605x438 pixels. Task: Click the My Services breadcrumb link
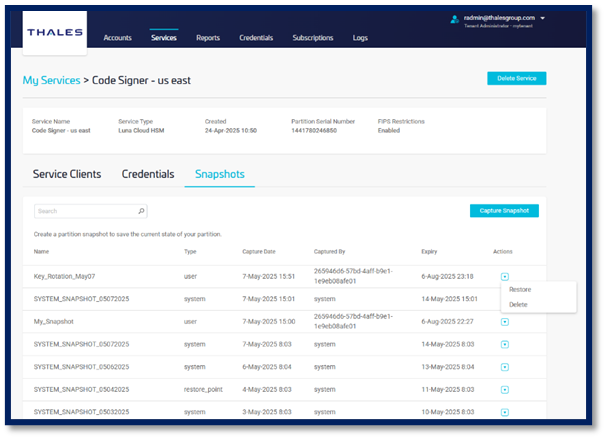click(x=51, y=79)
